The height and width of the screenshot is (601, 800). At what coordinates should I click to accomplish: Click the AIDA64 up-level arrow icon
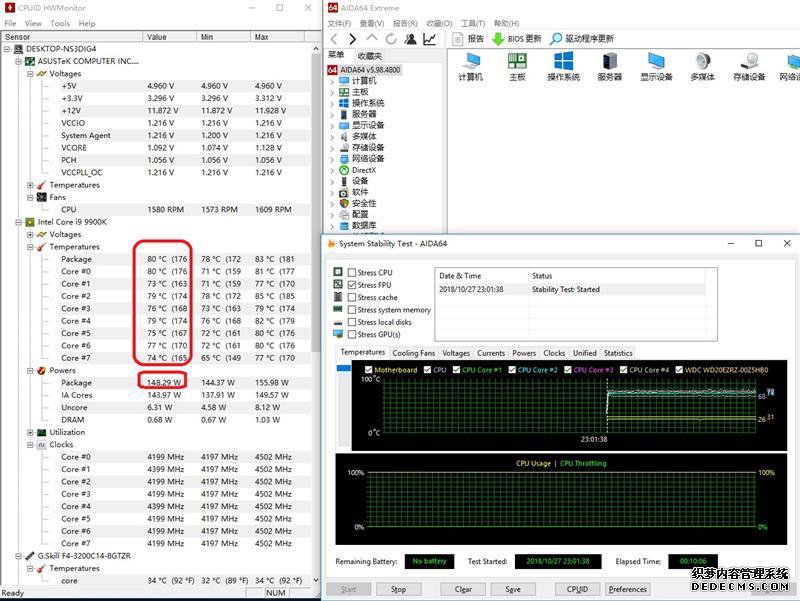tap(372, 38)
